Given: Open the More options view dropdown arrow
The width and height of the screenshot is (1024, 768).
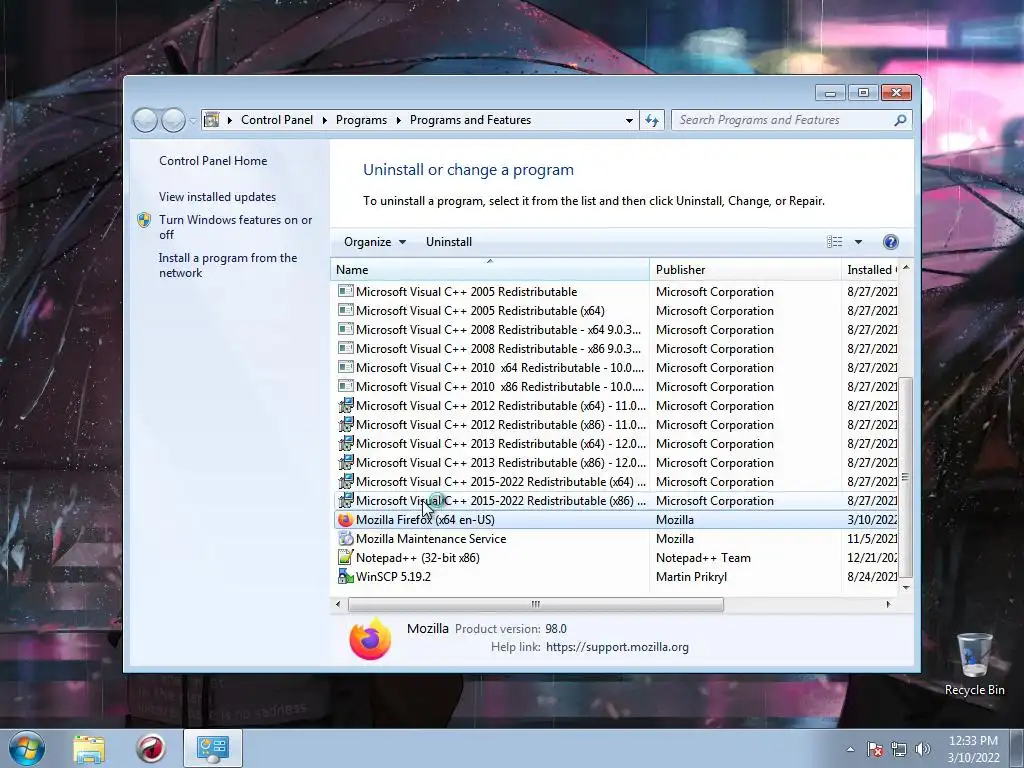Looking at the screenshot, I should (x=858, y=242).
